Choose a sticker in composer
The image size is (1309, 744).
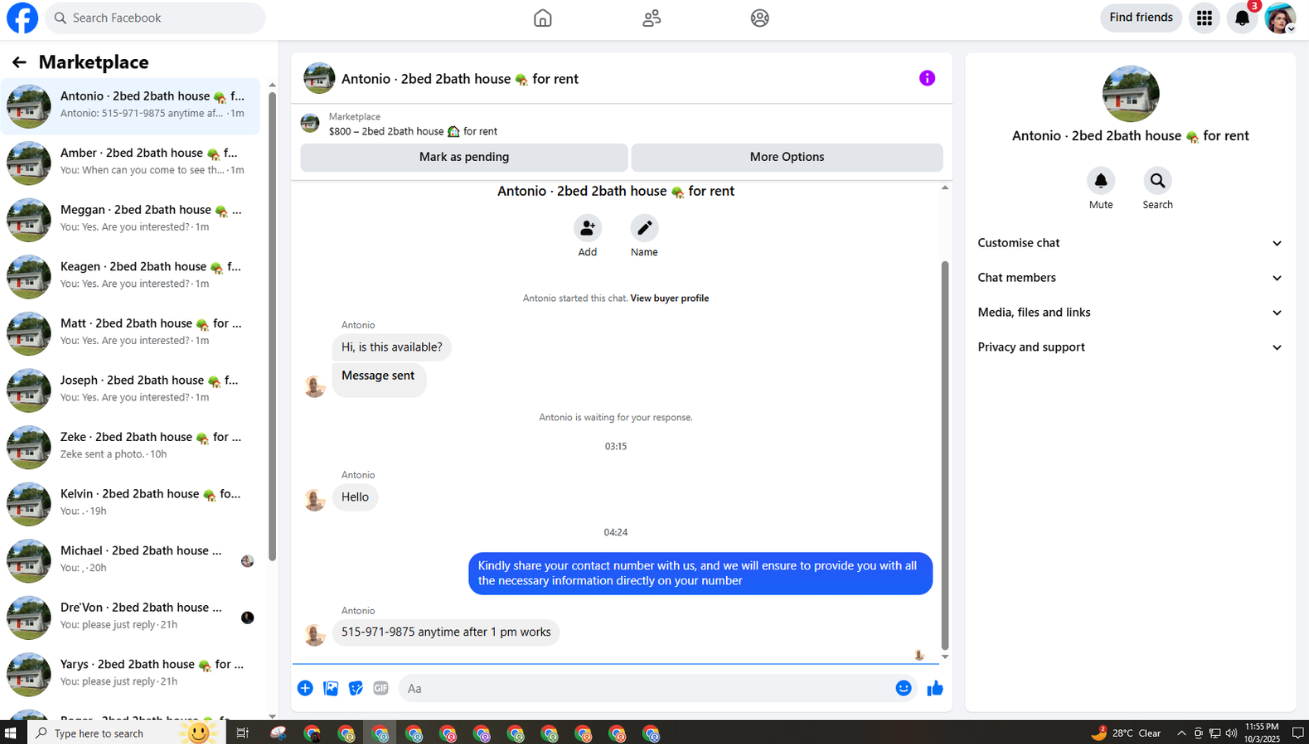(x=356, y=688)
